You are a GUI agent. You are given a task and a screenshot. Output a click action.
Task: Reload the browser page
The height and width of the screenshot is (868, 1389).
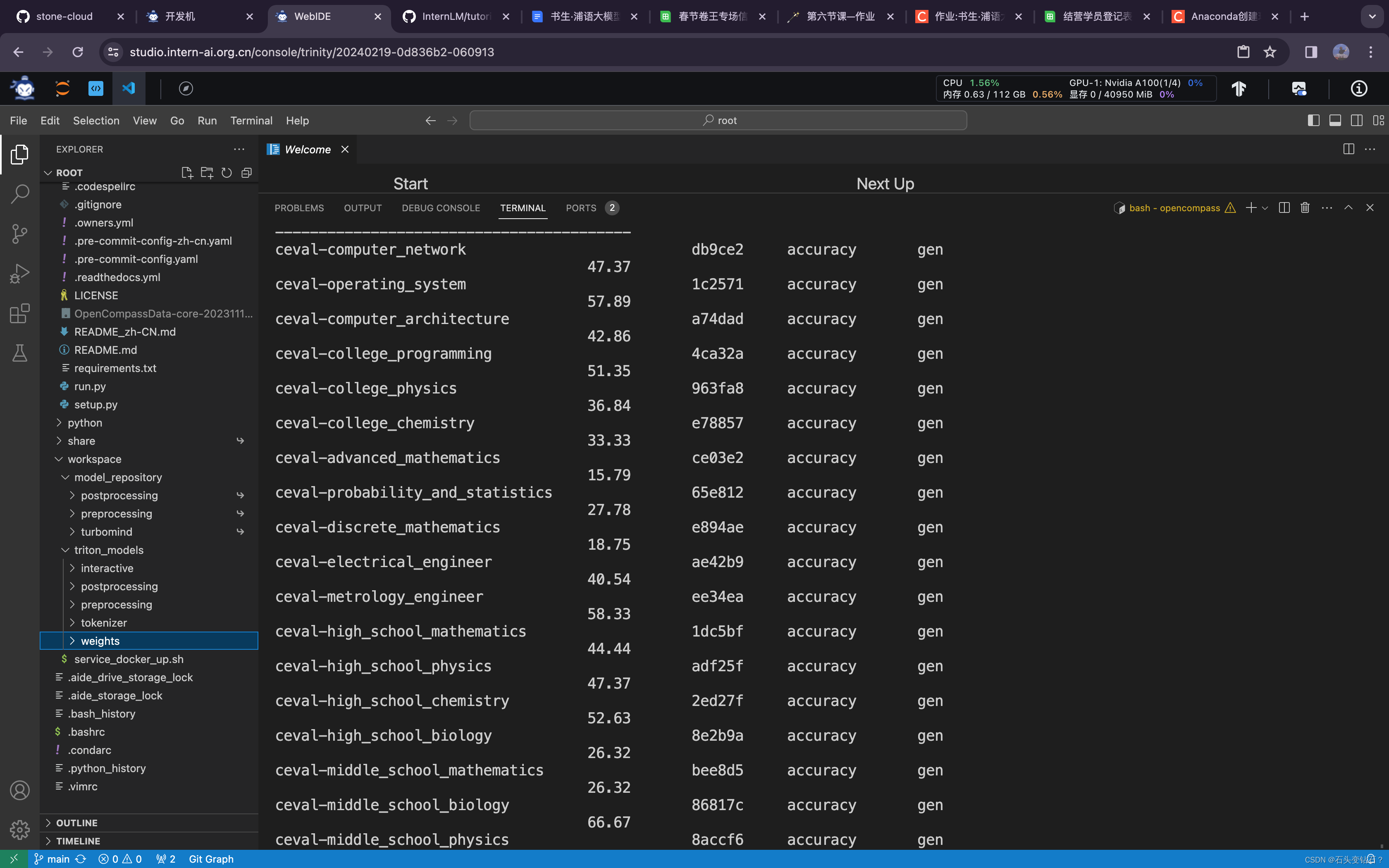click(x=77, y=52)
